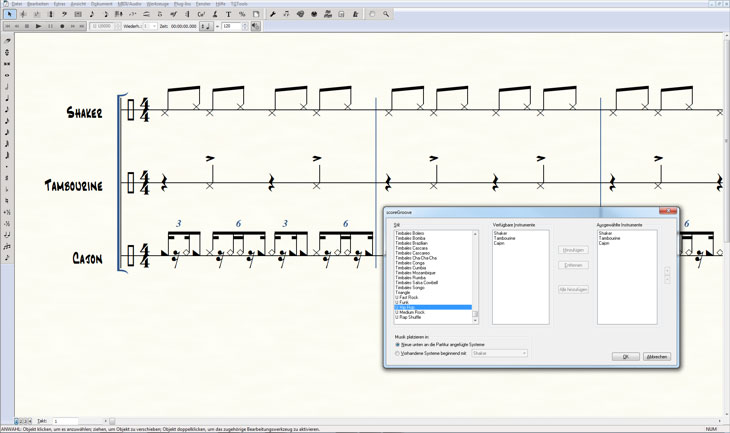
Task: Click the Text tool (T) icon
Action: pyautogui.click(x=228, y=15)
